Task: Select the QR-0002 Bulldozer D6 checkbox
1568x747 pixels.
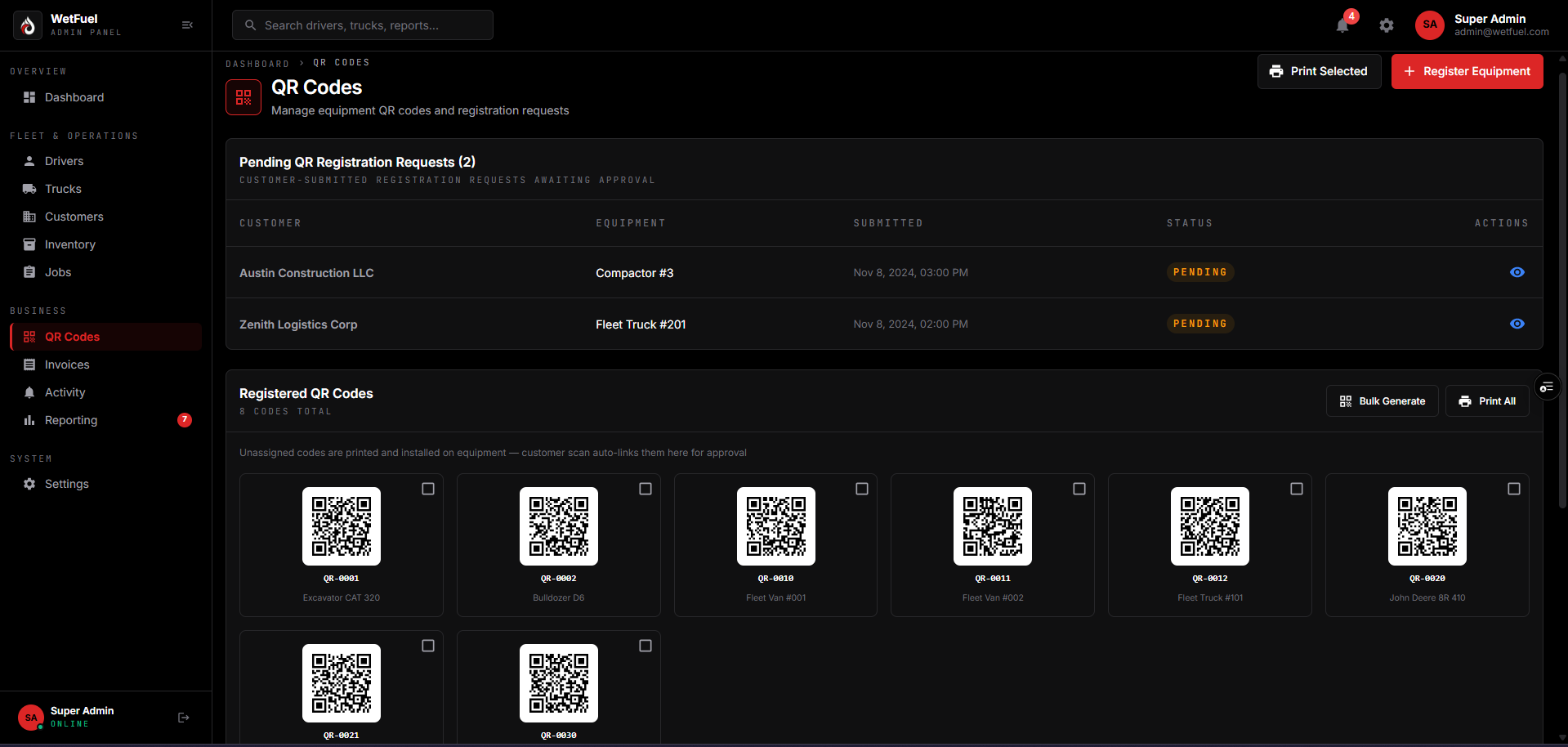Action: [x=646, y=489]
